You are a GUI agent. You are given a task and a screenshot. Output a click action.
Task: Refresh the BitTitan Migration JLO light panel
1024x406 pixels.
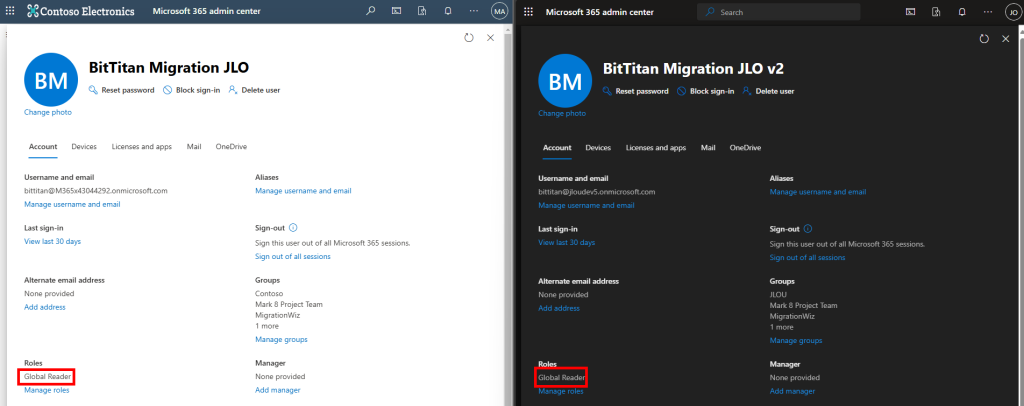coord(468,38)
